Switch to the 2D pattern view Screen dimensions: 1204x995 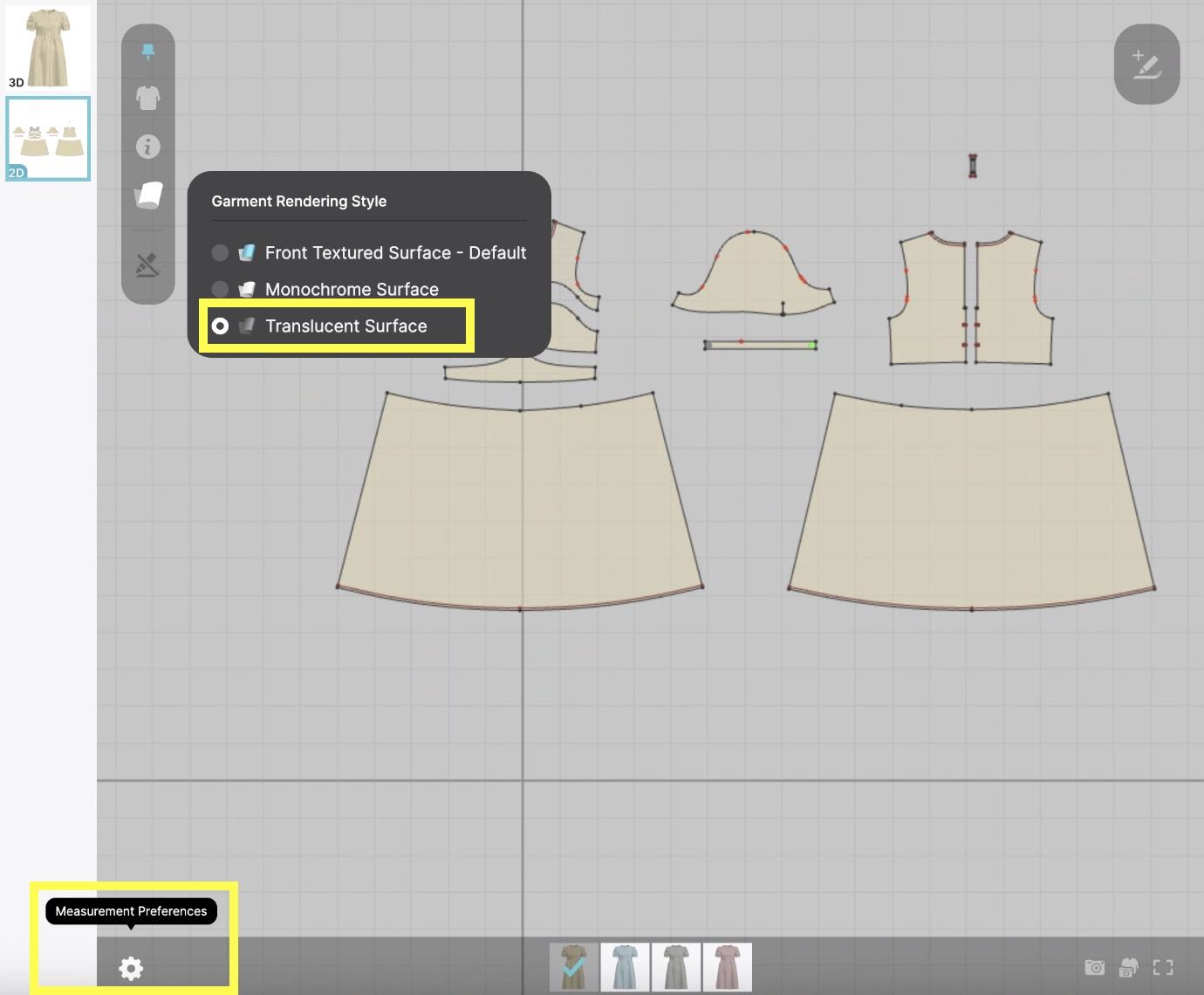48,138
